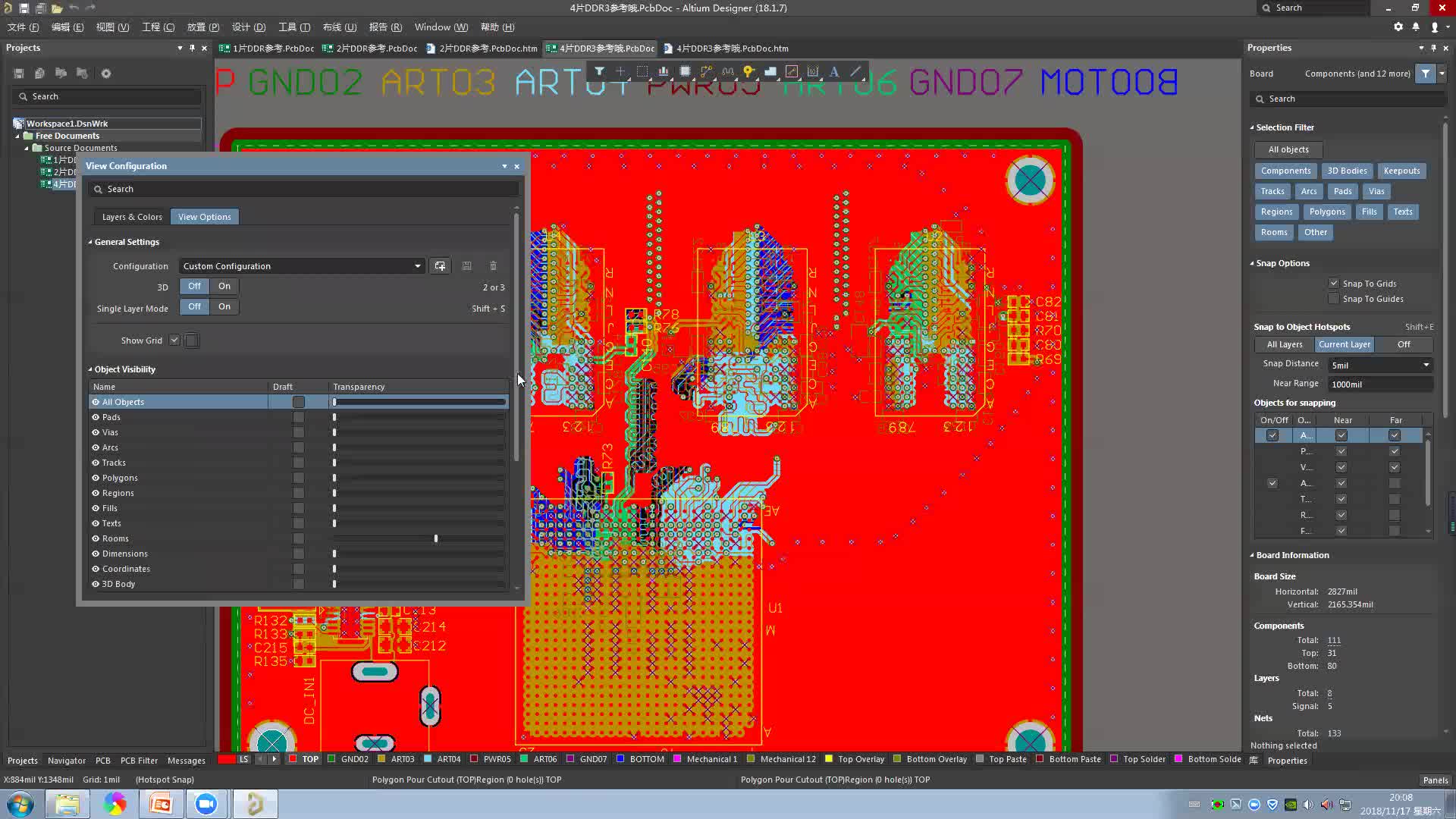
Task: Click the Keepouts filter button
Action: pyautogui.click(x=1401, y=171)
